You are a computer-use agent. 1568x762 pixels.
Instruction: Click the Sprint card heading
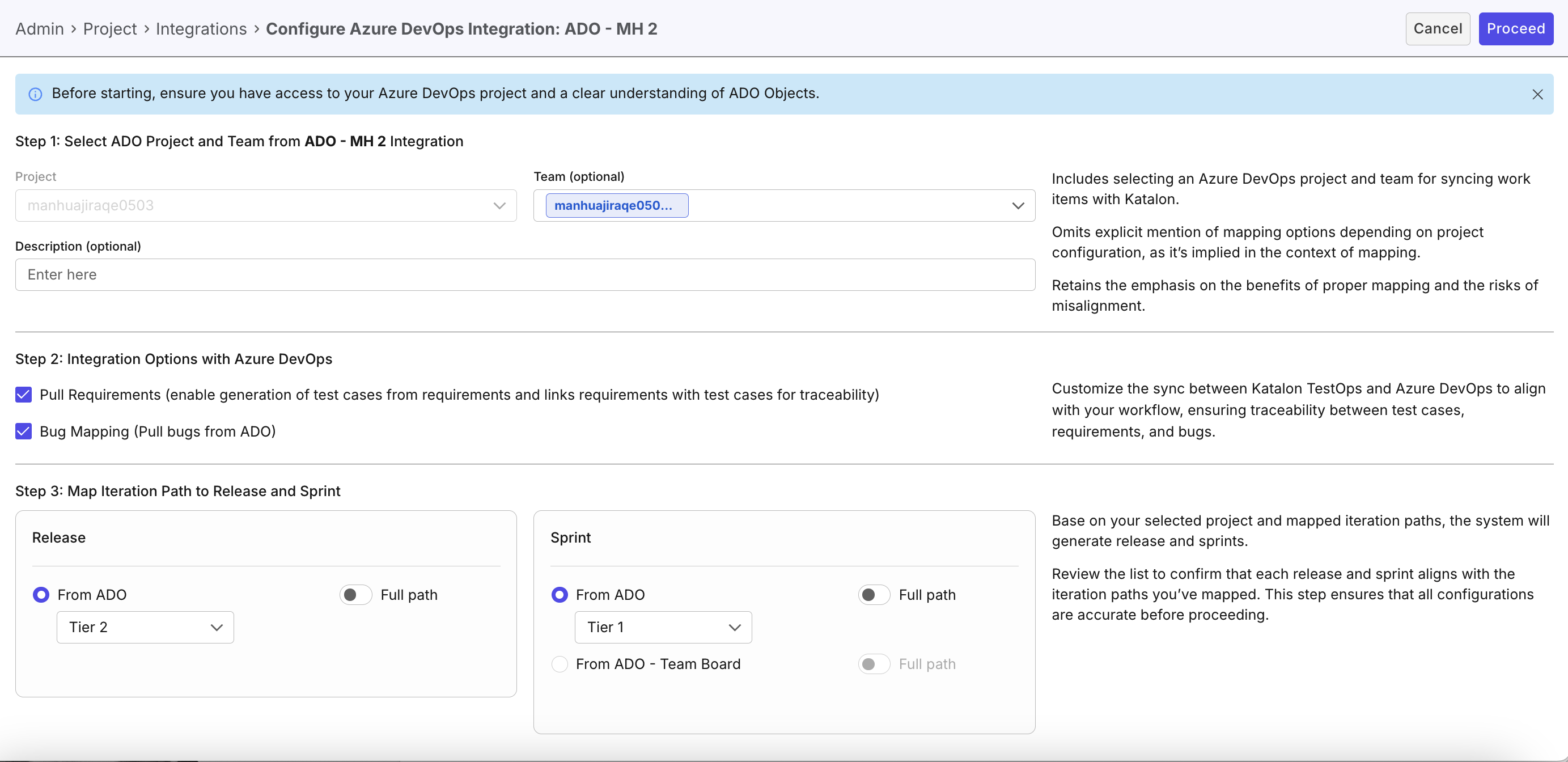570,537
